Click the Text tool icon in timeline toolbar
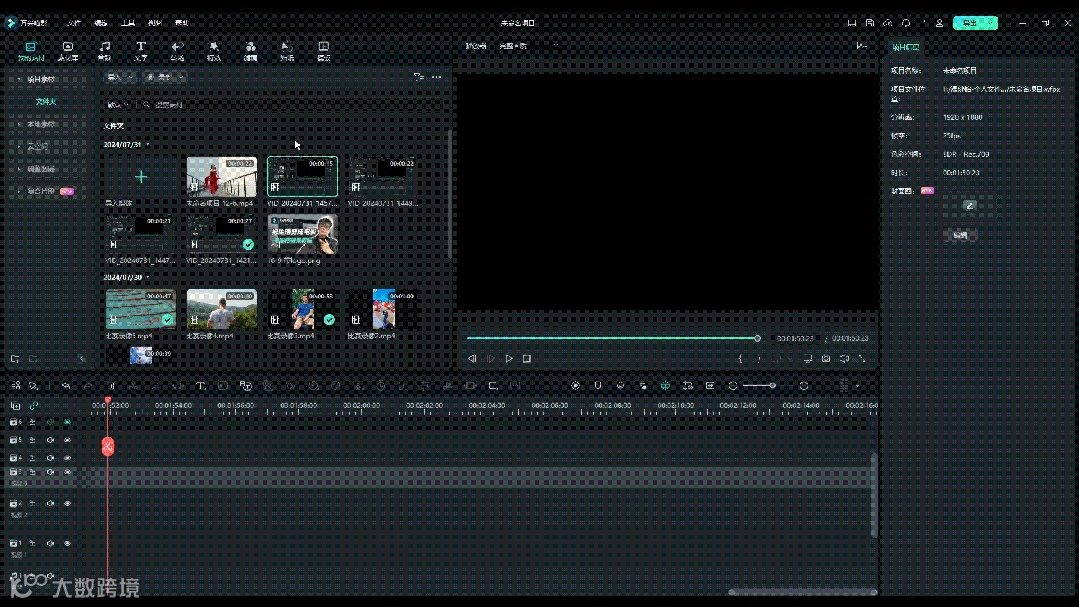1079x607 pixels. (200, 386)
